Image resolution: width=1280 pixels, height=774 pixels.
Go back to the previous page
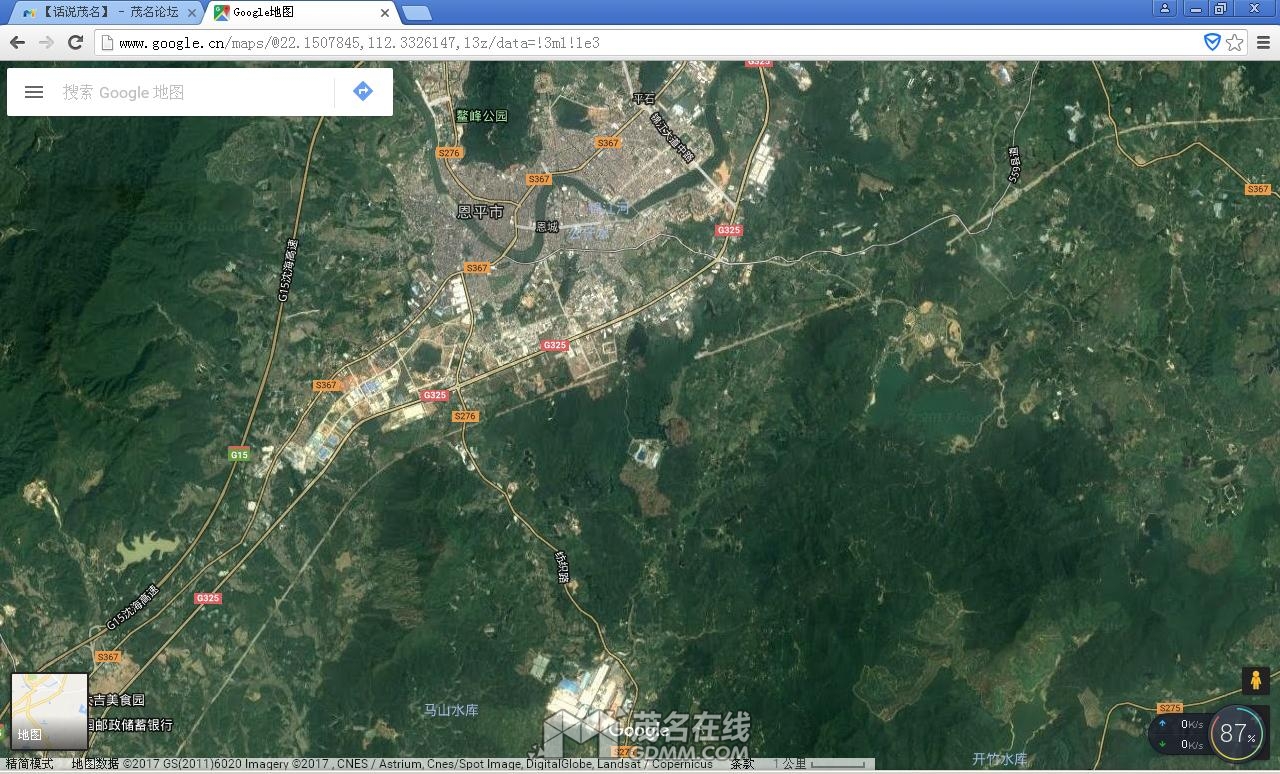[x=17, y=42]
